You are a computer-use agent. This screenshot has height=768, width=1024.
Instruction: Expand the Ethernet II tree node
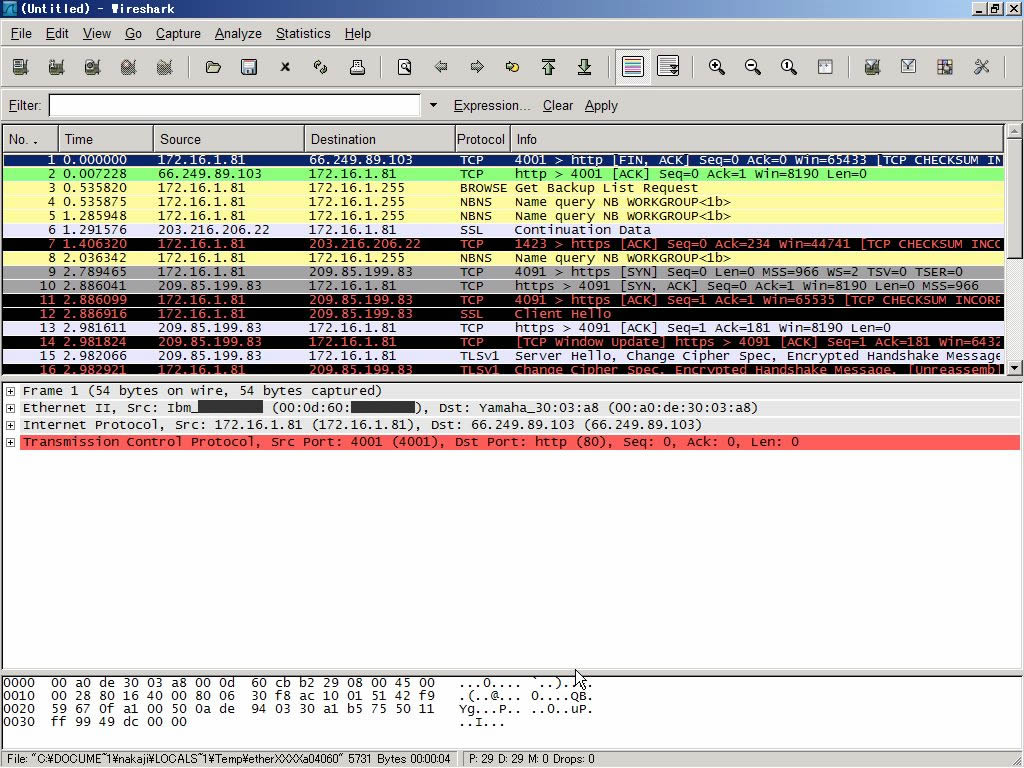point(10,408)
